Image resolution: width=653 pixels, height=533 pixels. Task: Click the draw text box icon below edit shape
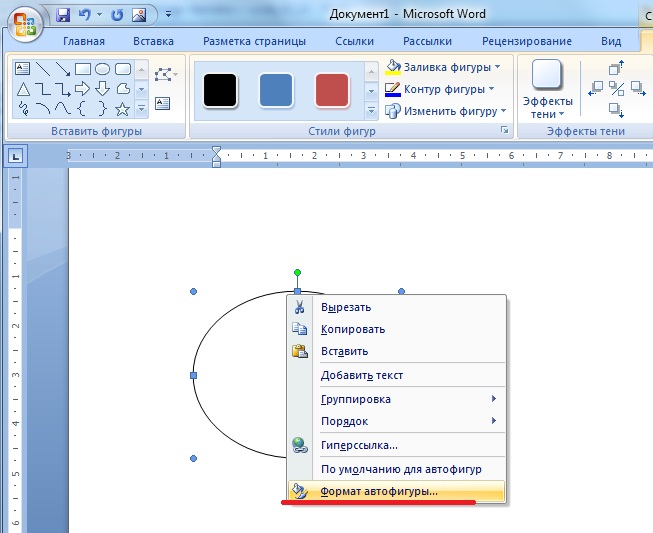[x=162, y=103]
